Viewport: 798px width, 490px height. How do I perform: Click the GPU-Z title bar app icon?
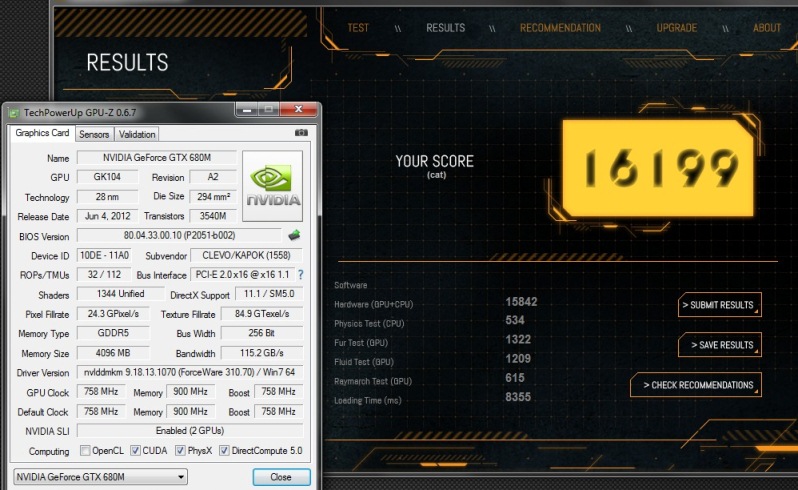pyautogui.click(x=14, y=113)
